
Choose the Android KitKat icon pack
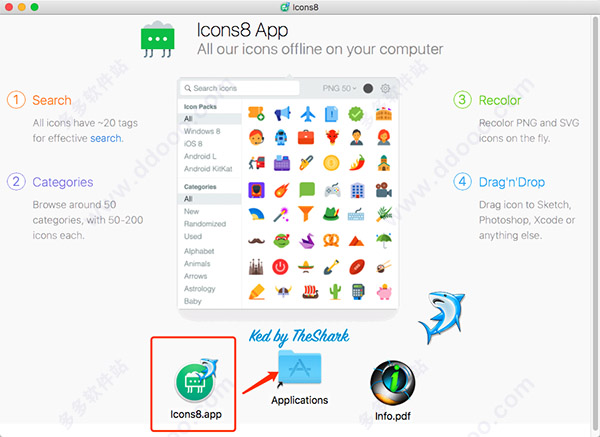[x=208, y=169]
